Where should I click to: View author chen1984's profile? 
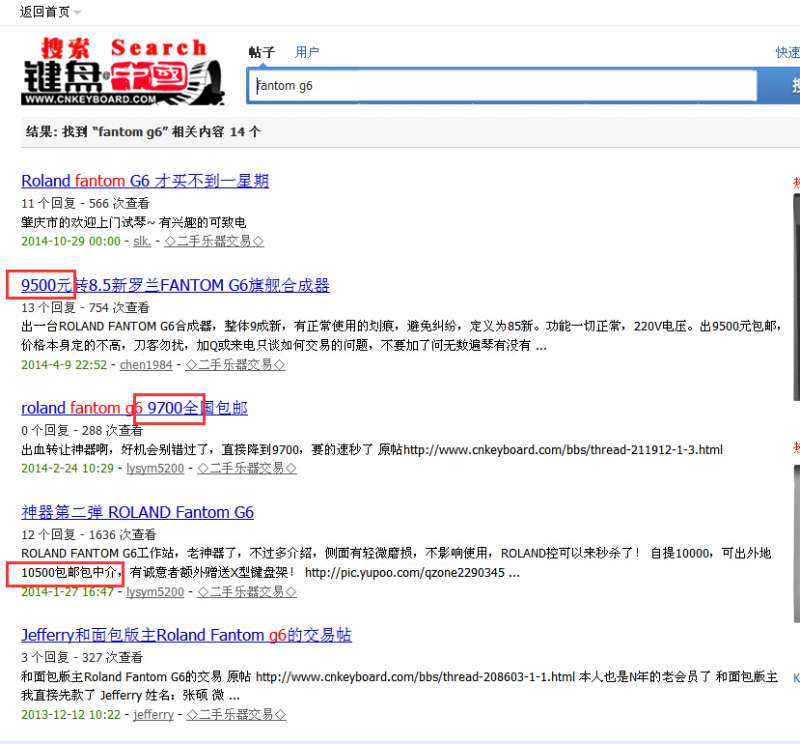click(146, 365)
